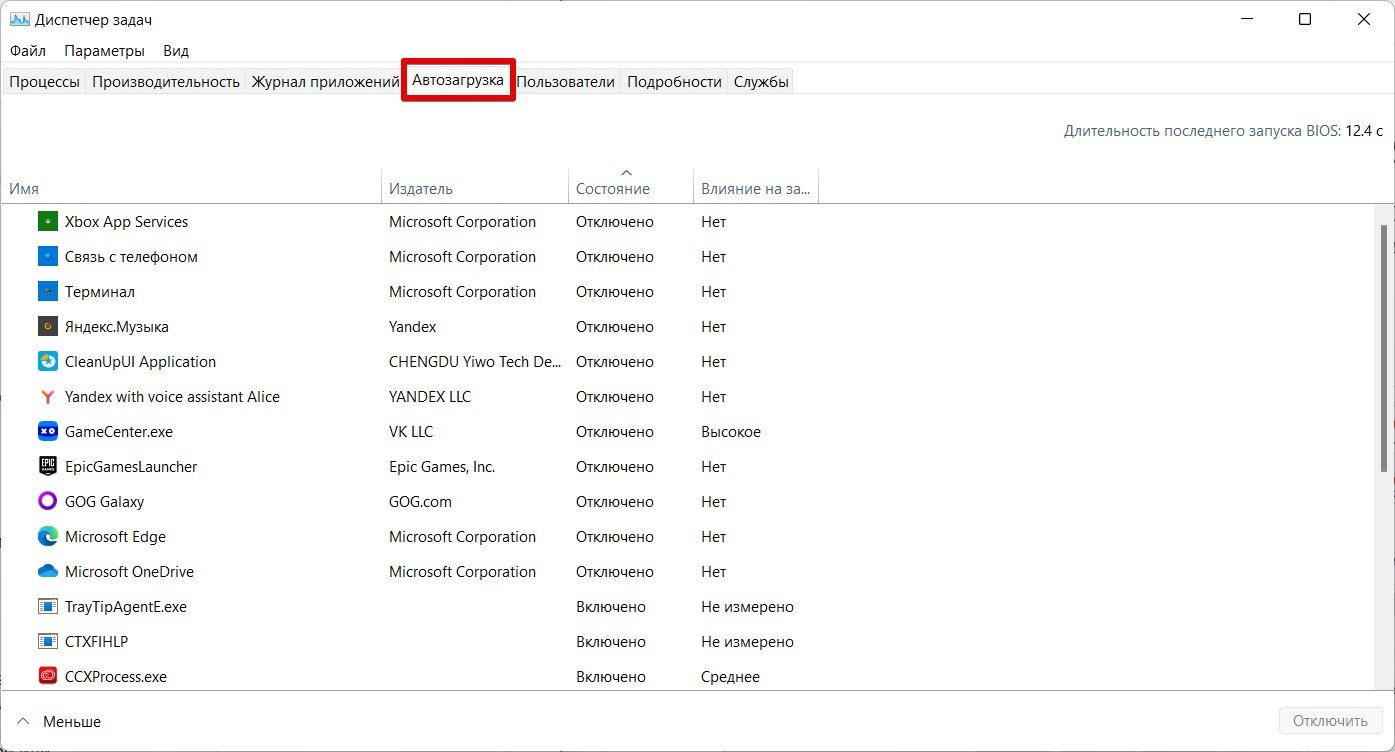Select the Xbox App Services row name

tap(126, 222)
